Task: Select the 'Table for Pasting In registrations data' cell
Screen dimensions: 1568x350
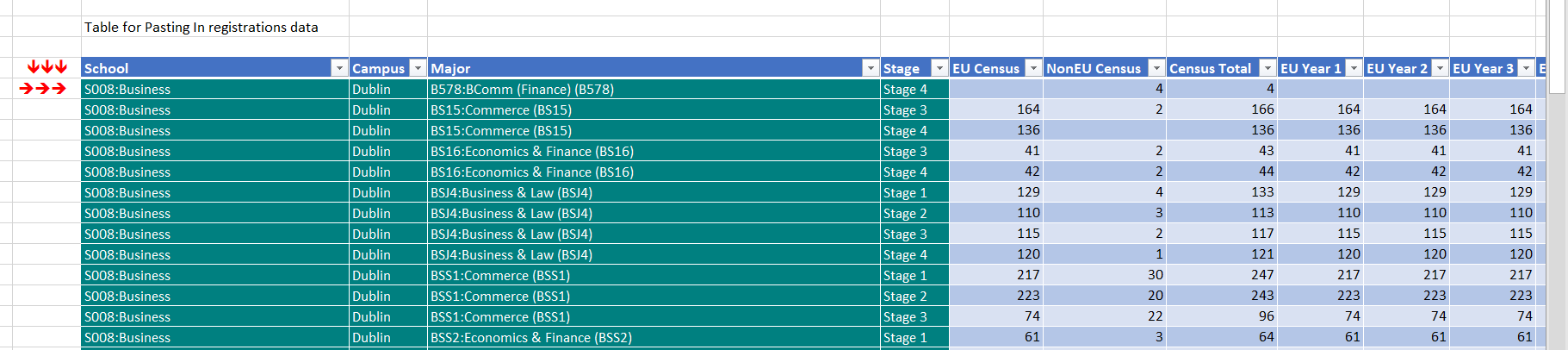Action: click(201, 28)
